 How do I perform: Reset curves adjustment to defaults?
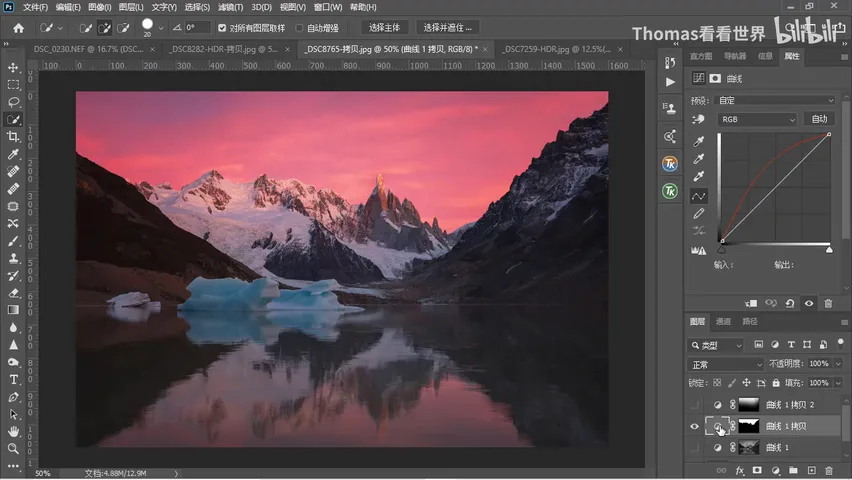click(790, 303)
